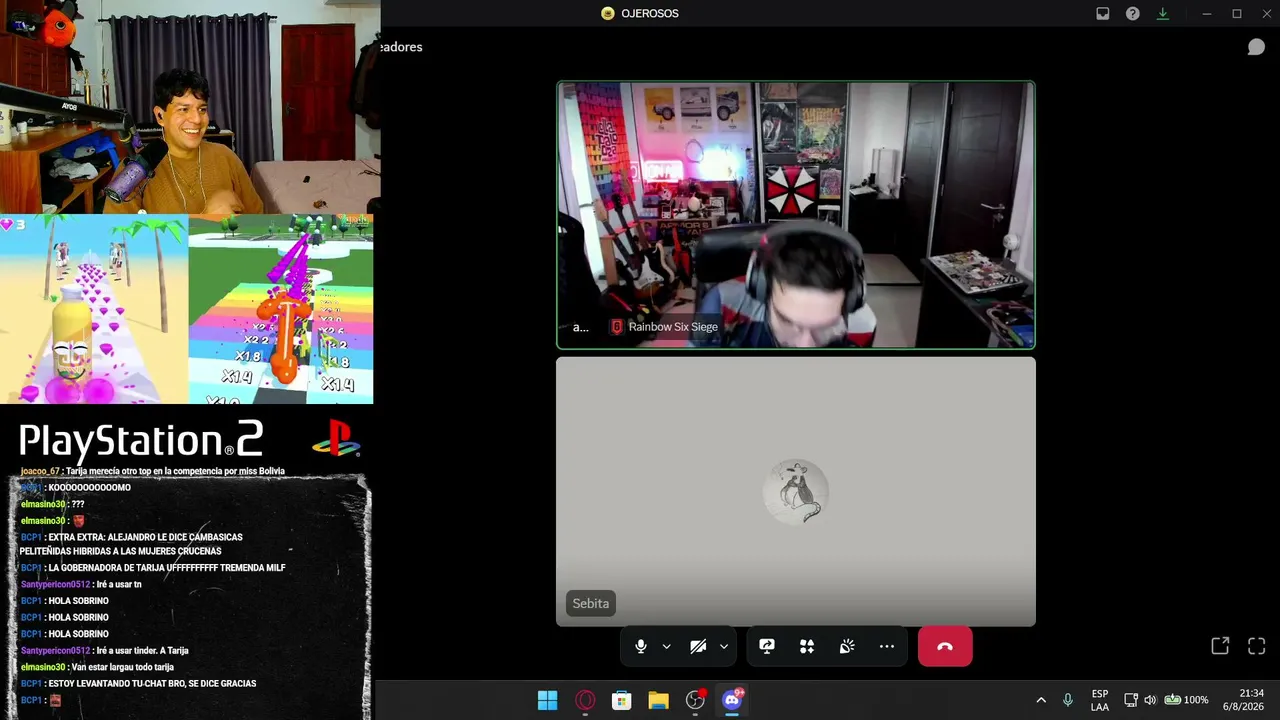Pop out the call window
This screenshot has height=720, width=1280.
[x=1220, y=646]
